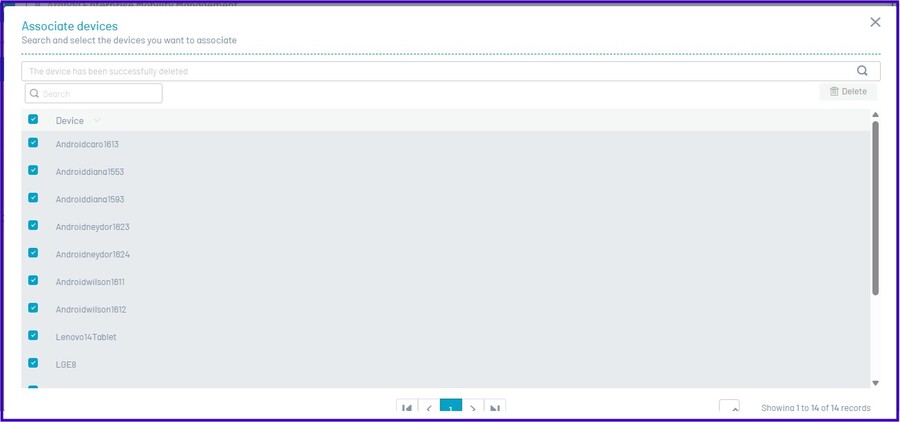Uncheck the Lenovo14Tablet device checkbox
The image size is (900, 422).
33,336
